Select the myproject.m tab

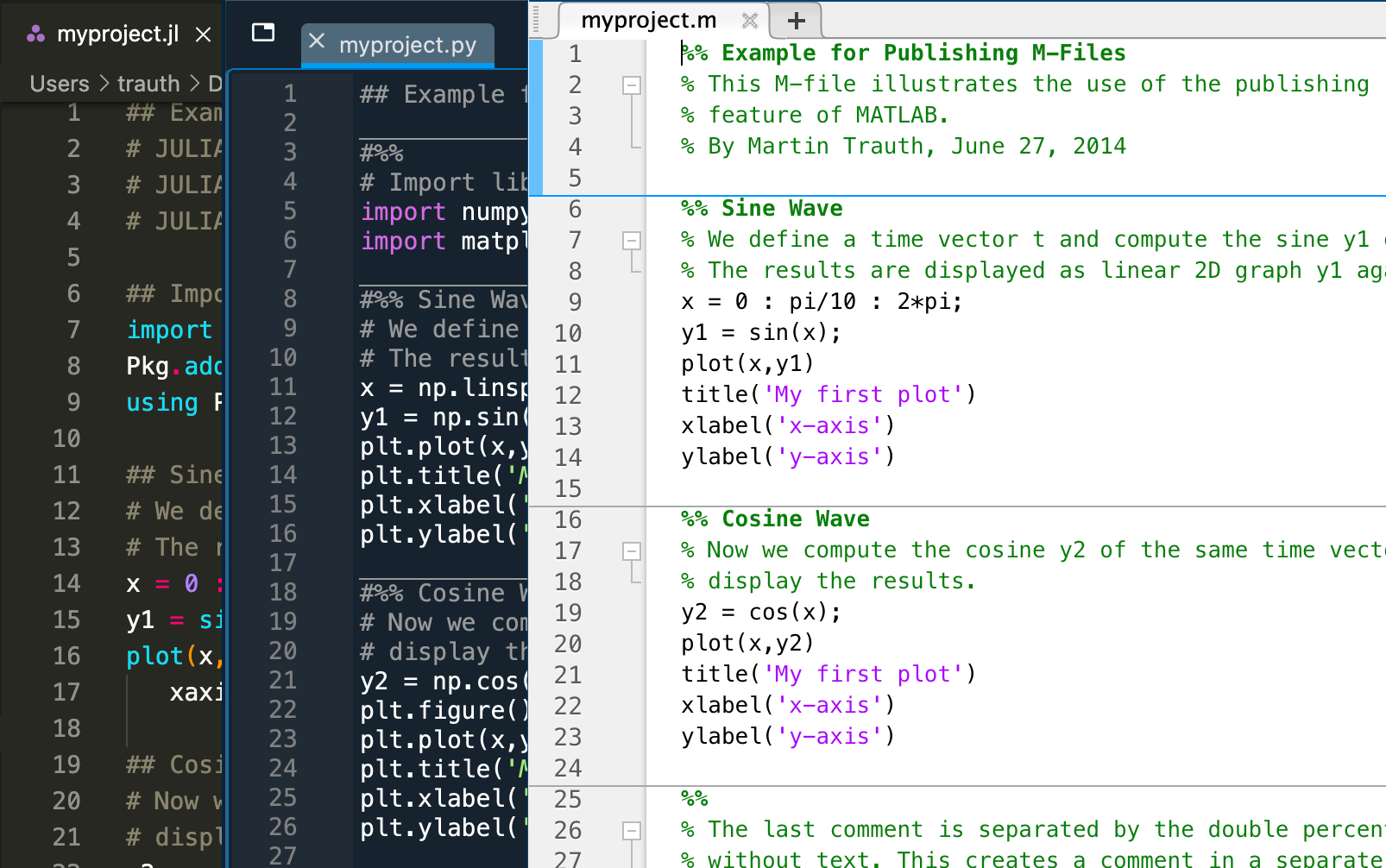click(648, 21)
